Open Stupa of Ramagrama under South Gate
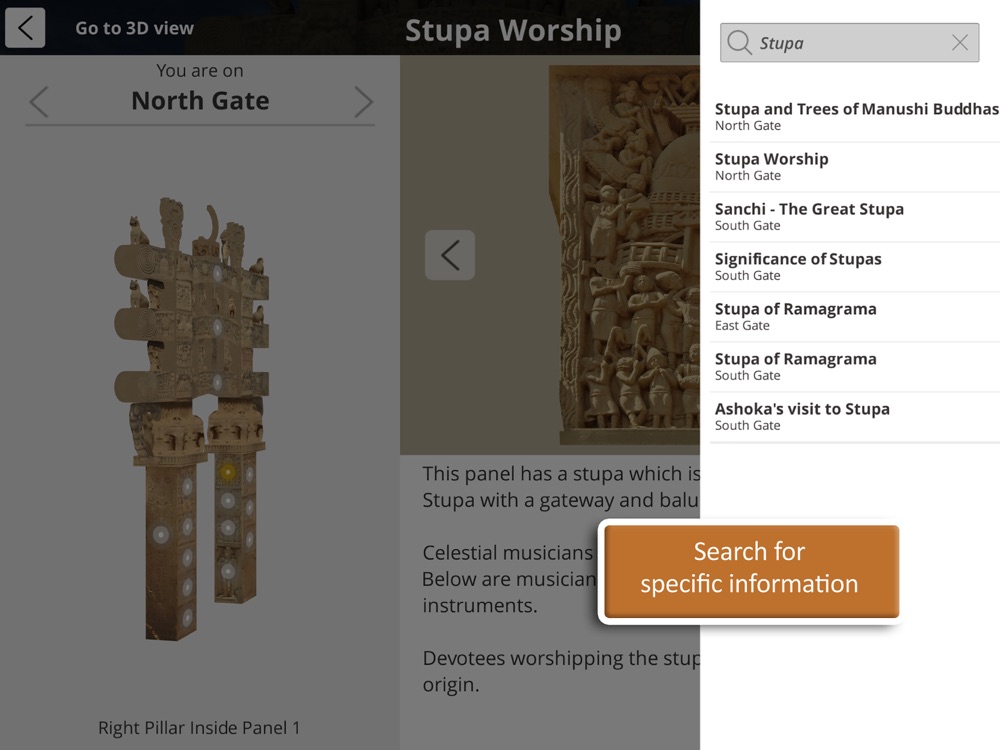1000x750 pixels. pyautogui.click(x=855, y=367)
